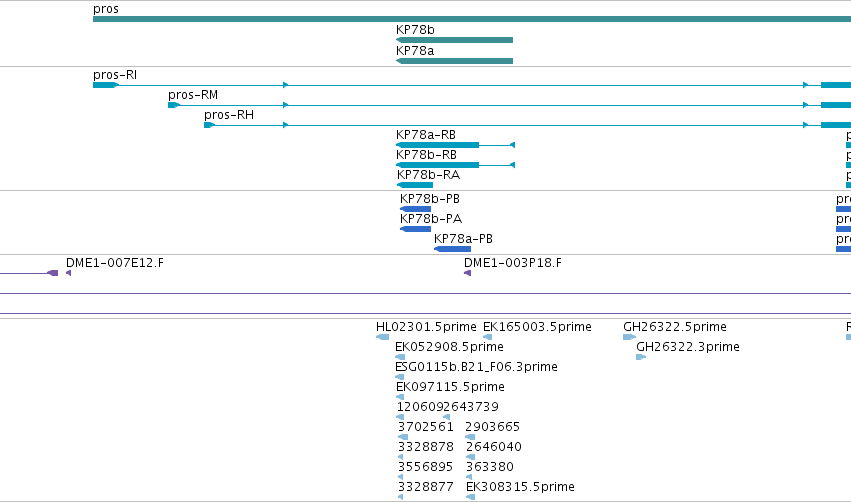Click the DME1-003P18.F label

tap(513, 263)
